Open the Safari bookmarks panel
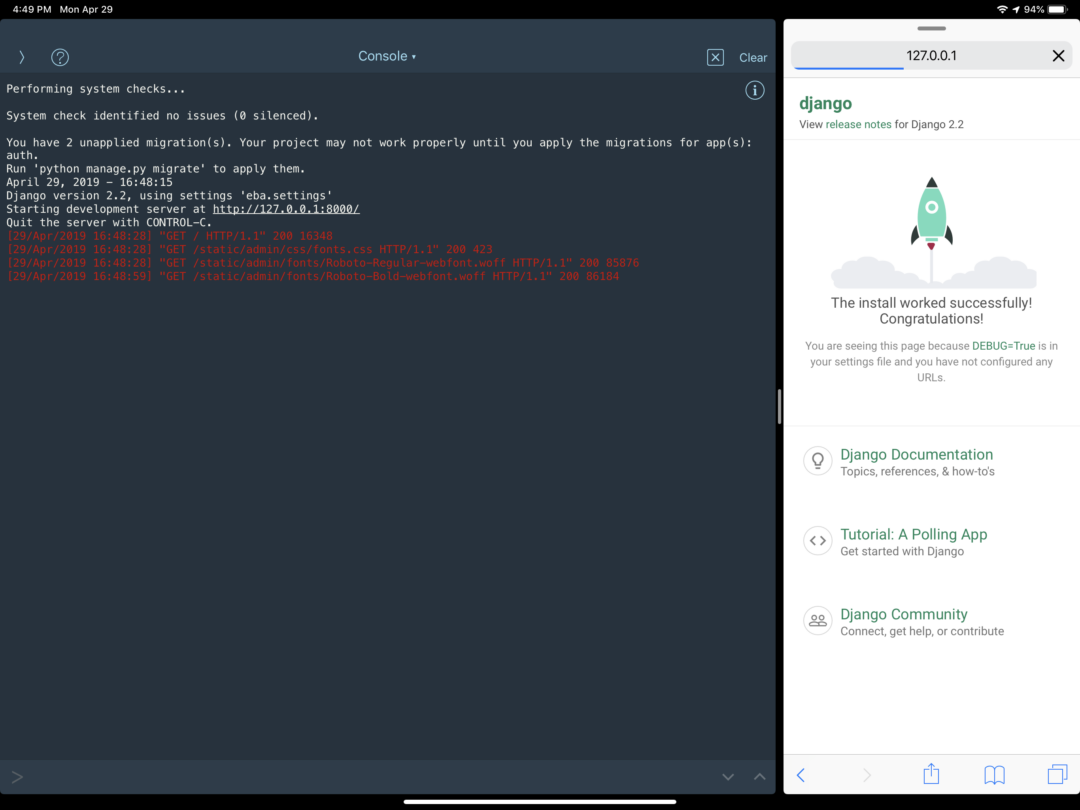The image size is (1080, 810). [993, 775]
